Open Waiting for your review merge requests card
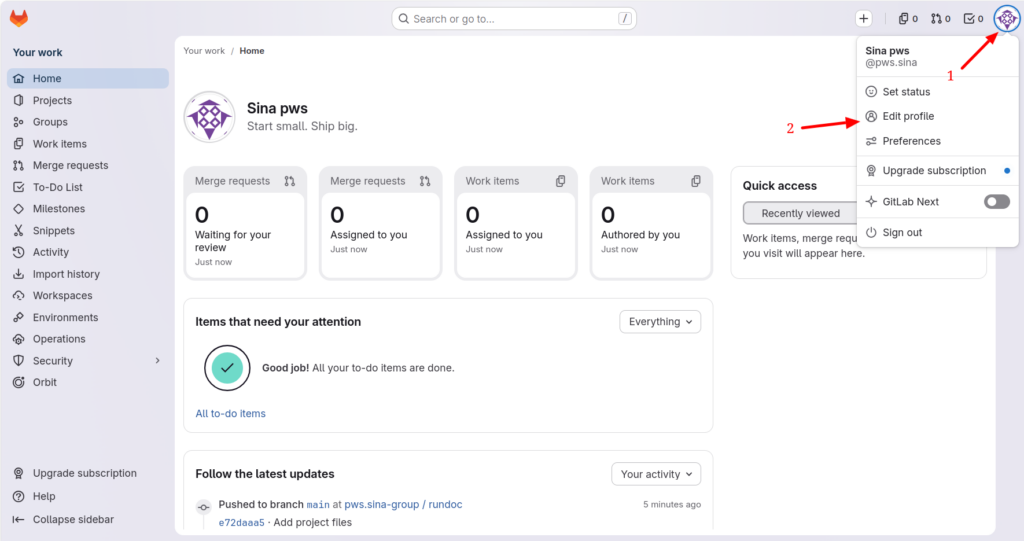The height and width of the screenshot is (541, 1024). 246,223
